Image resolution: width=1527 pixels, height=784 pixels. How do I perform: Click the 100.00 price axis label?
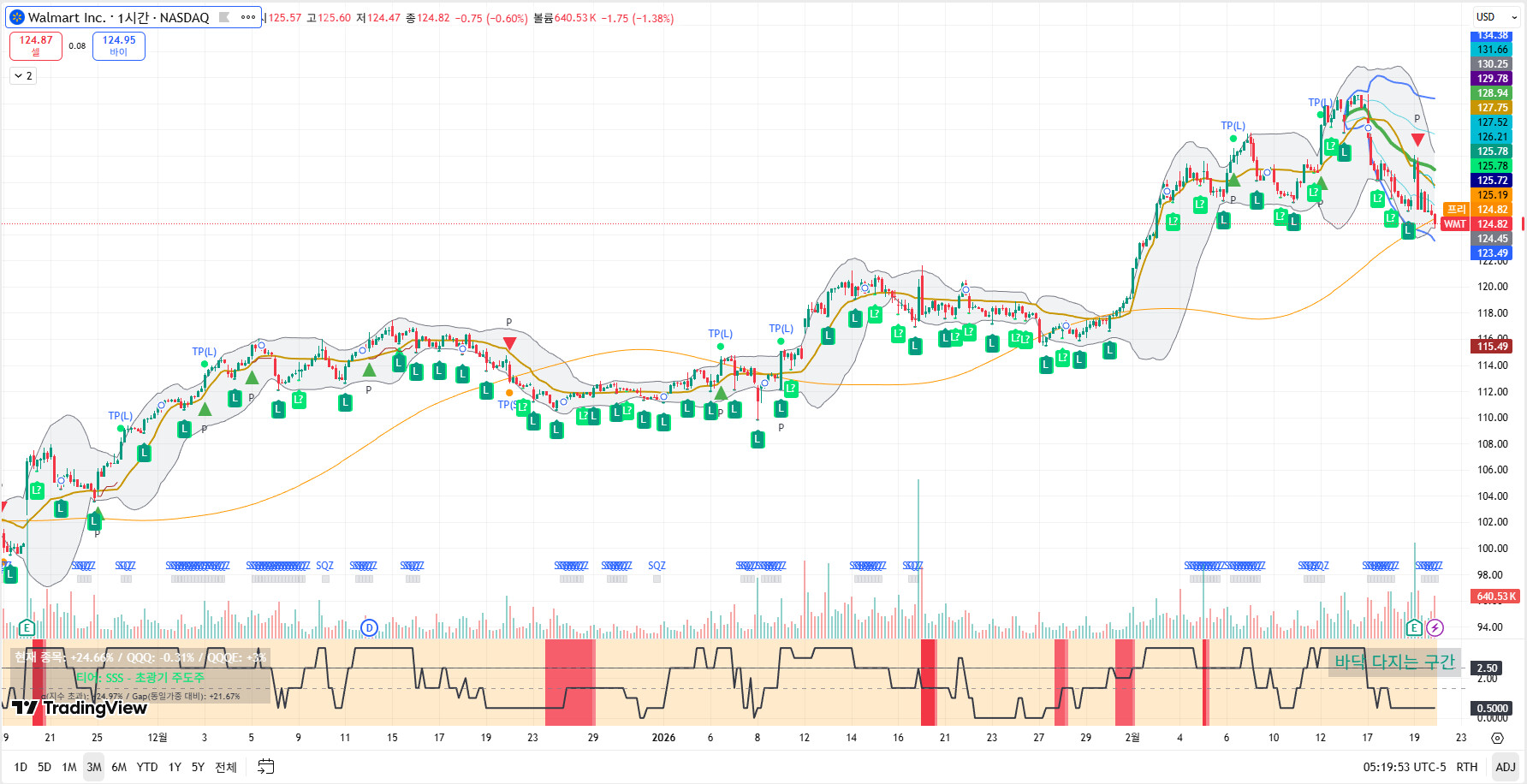pyautogui.click(x=1493, y=549)
